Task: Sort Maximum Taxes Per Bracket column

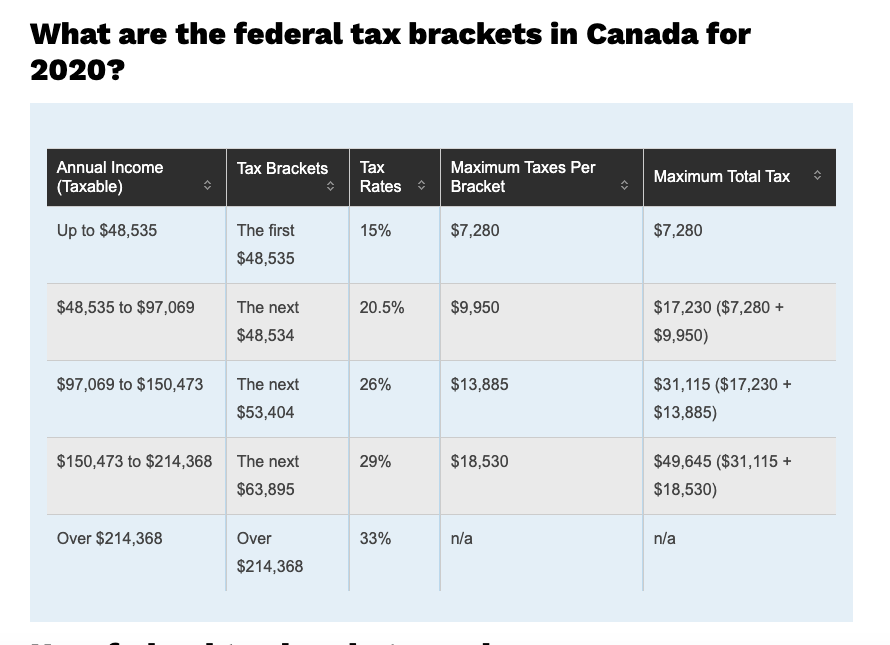Action: (x=624, y=185)
